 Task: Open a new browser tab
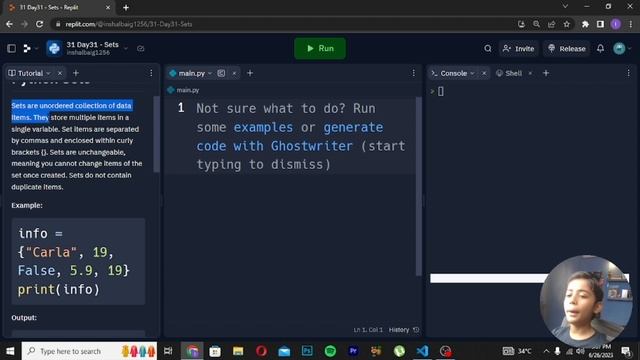pyautogui.click(x=126, y=7)
